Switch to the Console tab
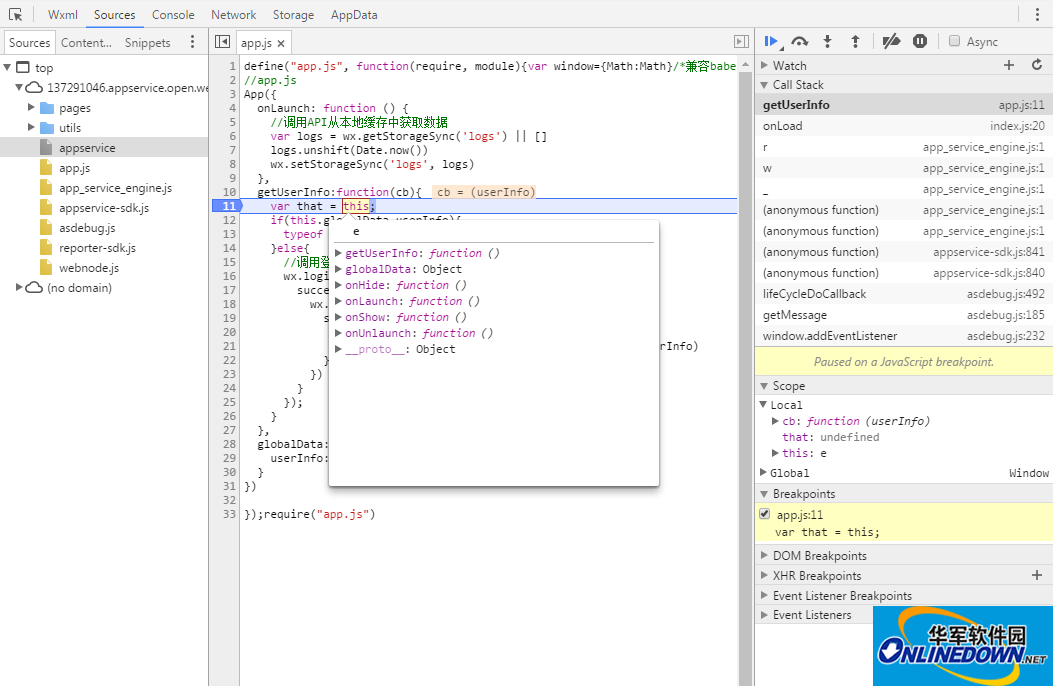The height and width of the screenshot is (686, 1053). [x=173, y=15]
